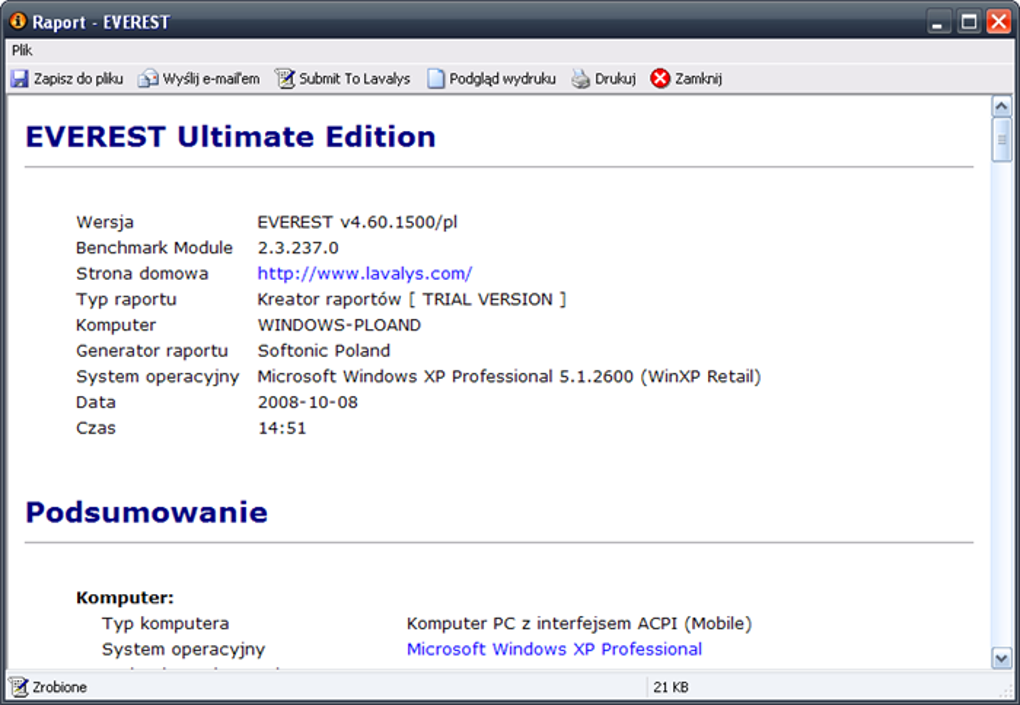The height and width of the screenshot is (705, 1020).
Task: Follow the Microsoft Windows XP Professional link
Action: click(x=554, y=649)
